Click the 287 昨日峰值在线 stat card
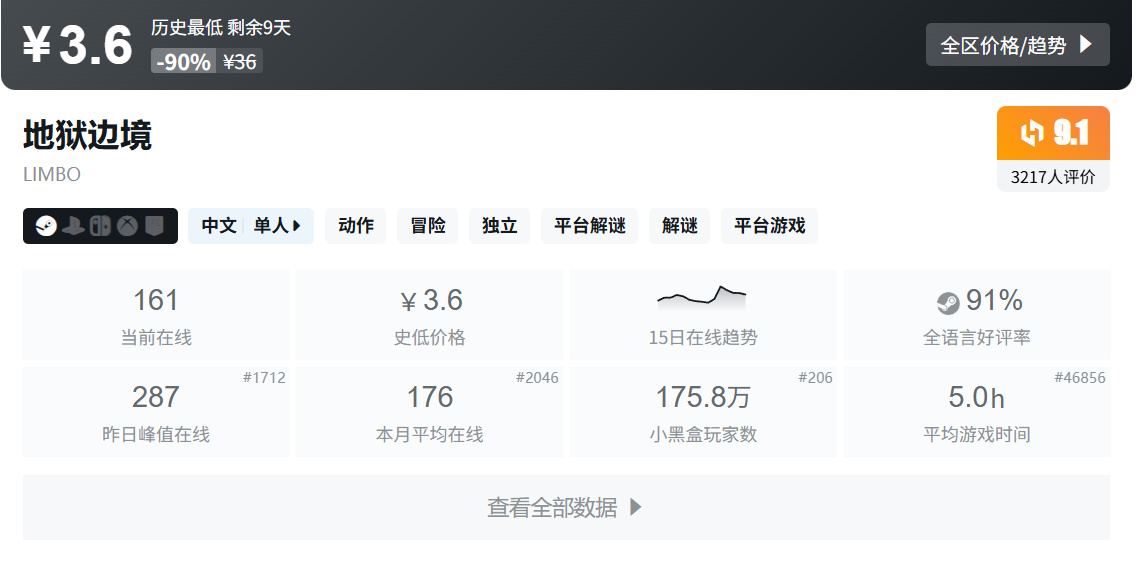This screenshot has width=1141, height=565. coord(156,411)
